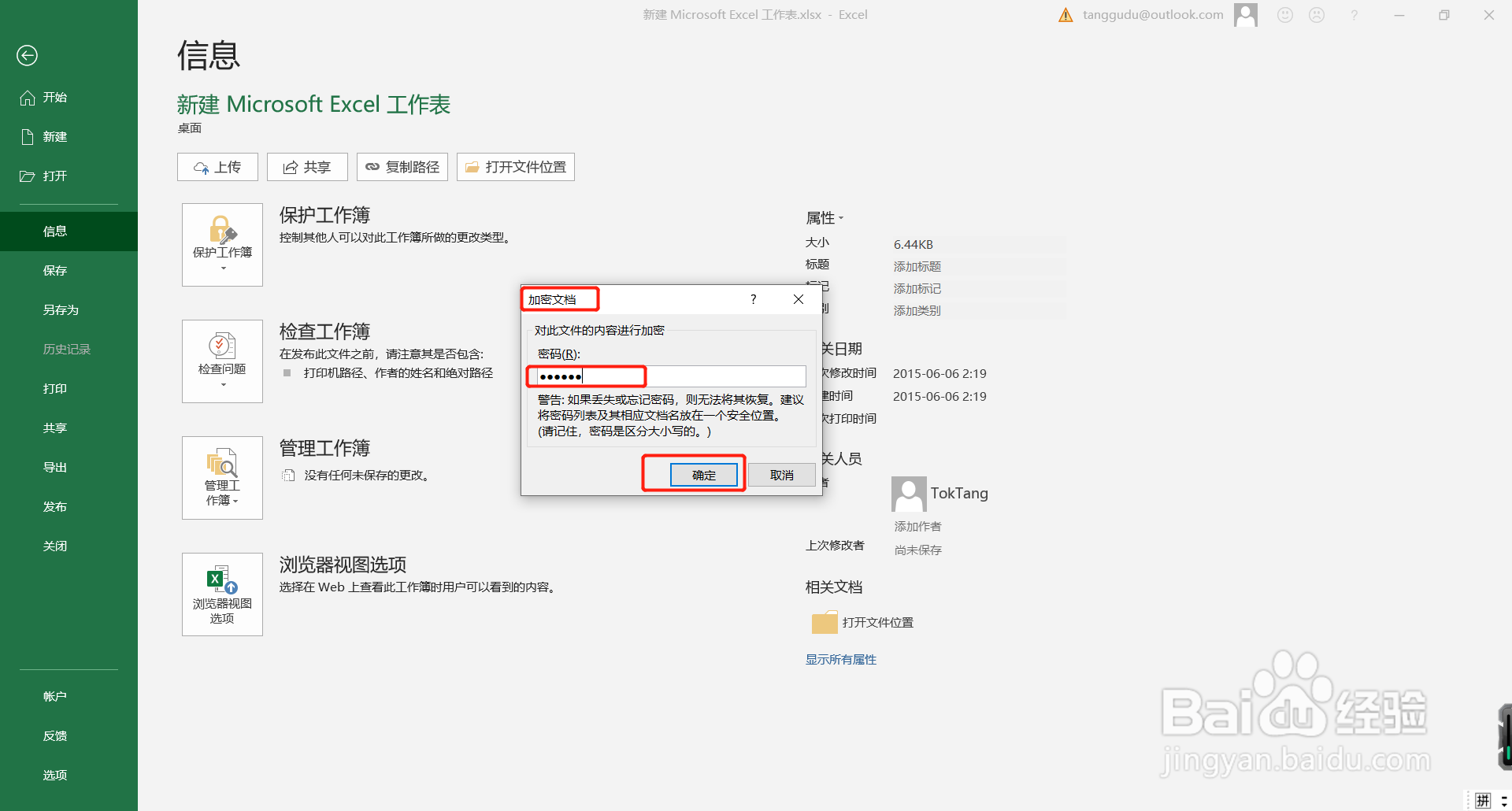Click the tanggudu@outlook.com account name
Screen dimensions: 1512x811
[x=1153, y=15]
